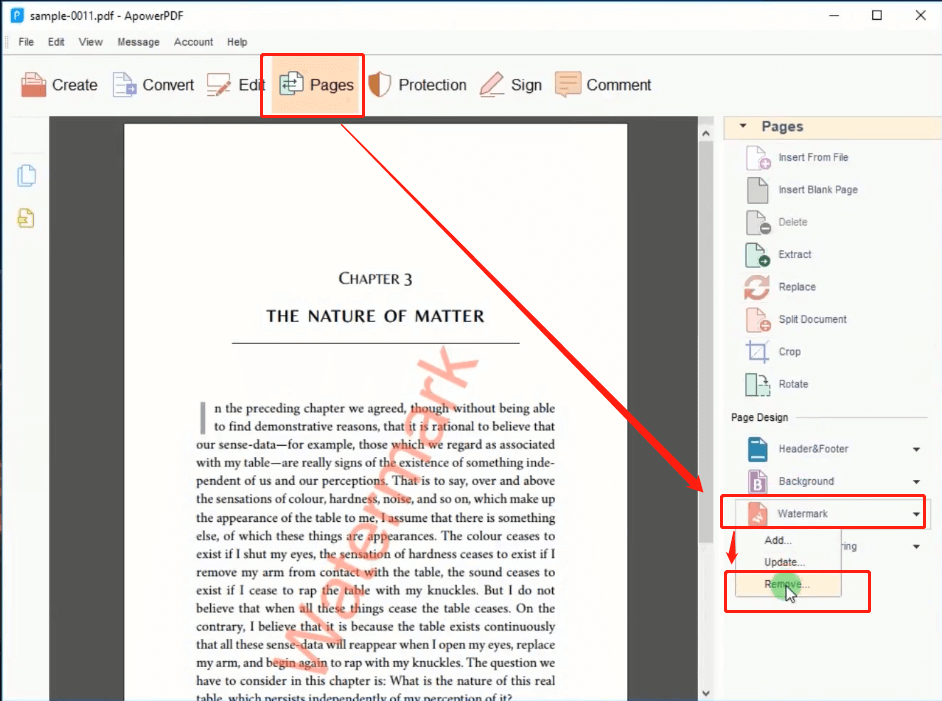Click the document vertical scrollbar down arrow
Screen dimensions: 942x701
click(x=706, y=692)
